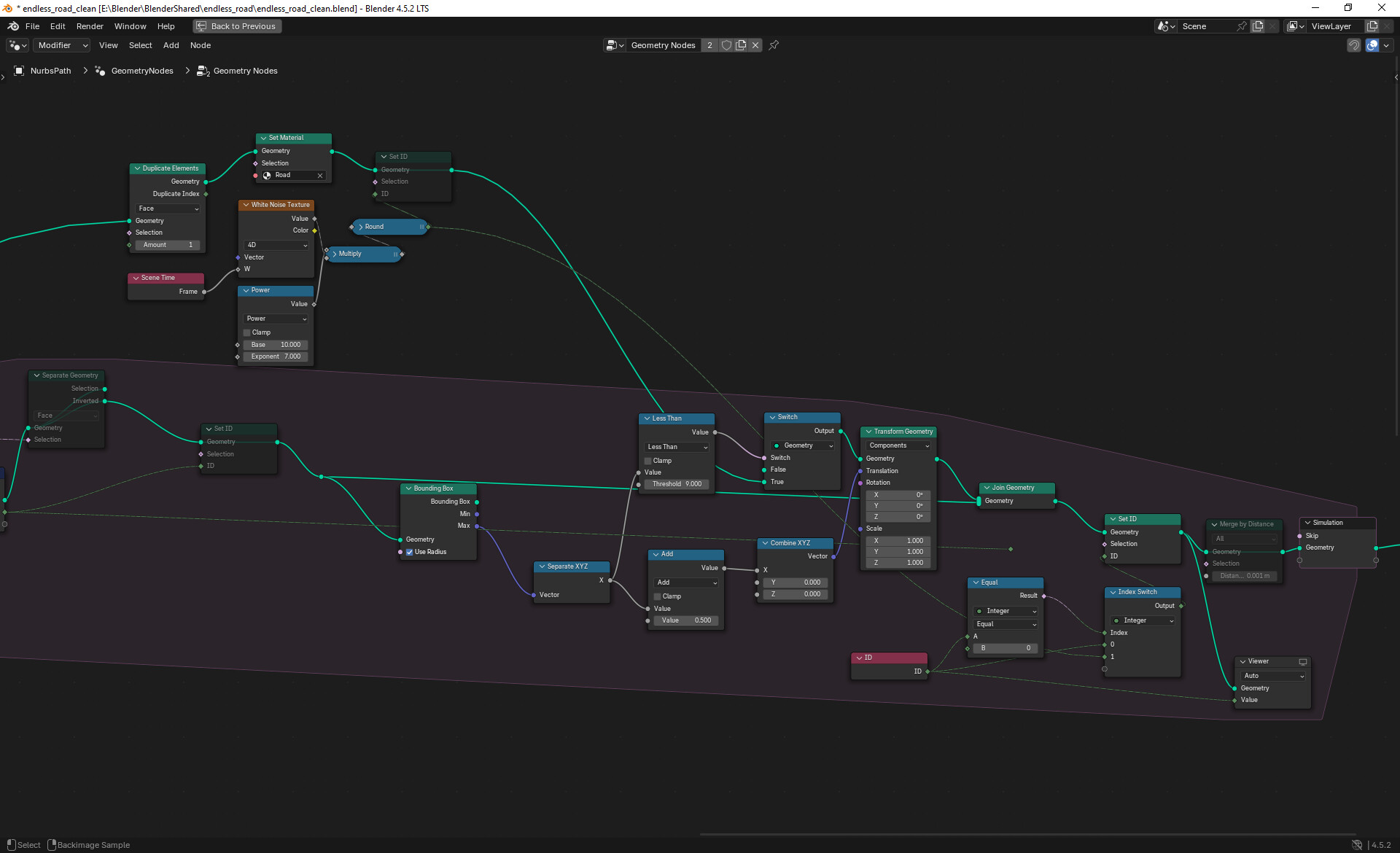Uncheck Use Radius in Bounding Box node
1400x853 pixels.
tap(410, 552)
